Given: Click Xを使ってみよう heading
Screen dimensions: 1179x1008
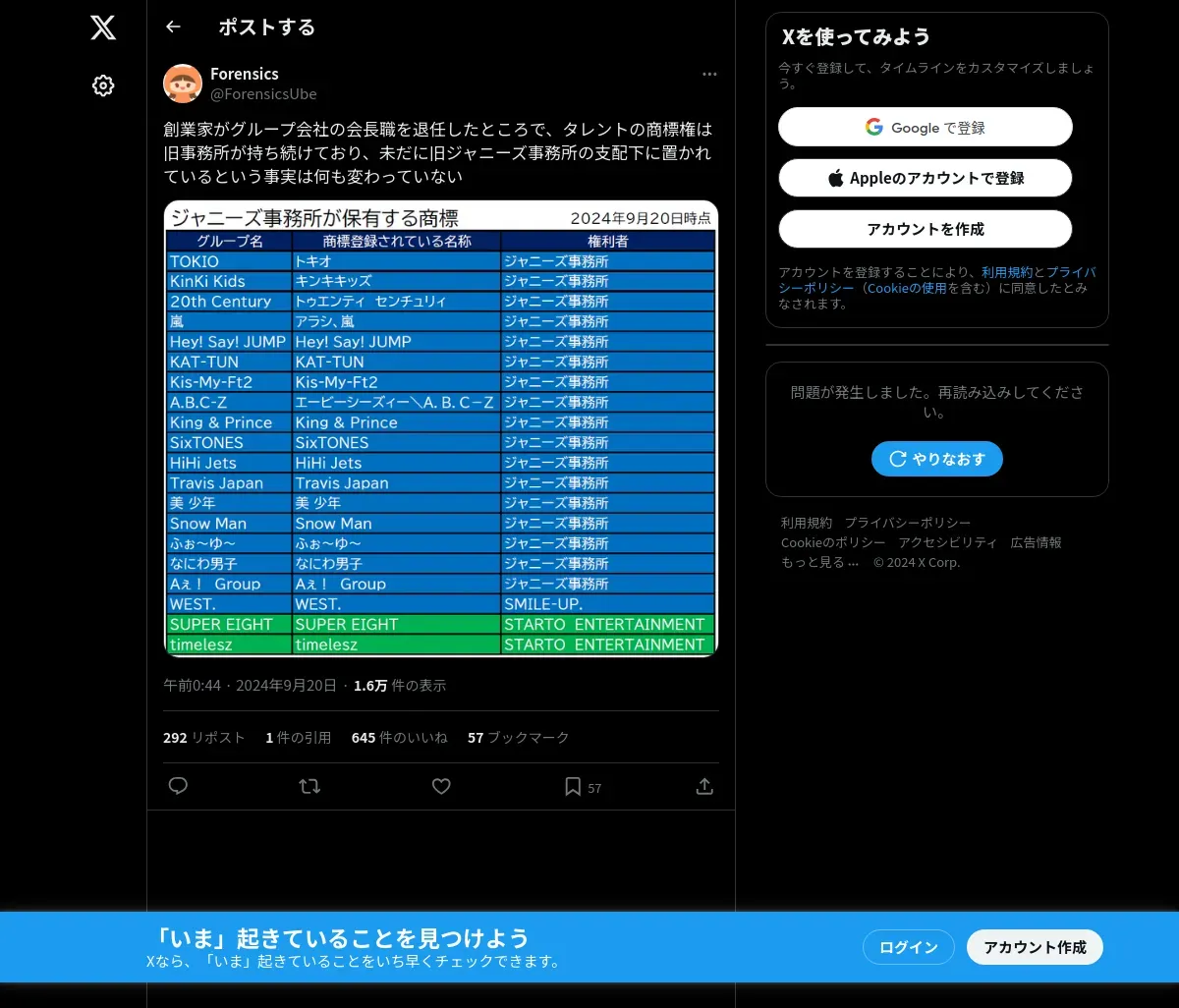Looking at the screenshot, I should click(x=856, y=37).
